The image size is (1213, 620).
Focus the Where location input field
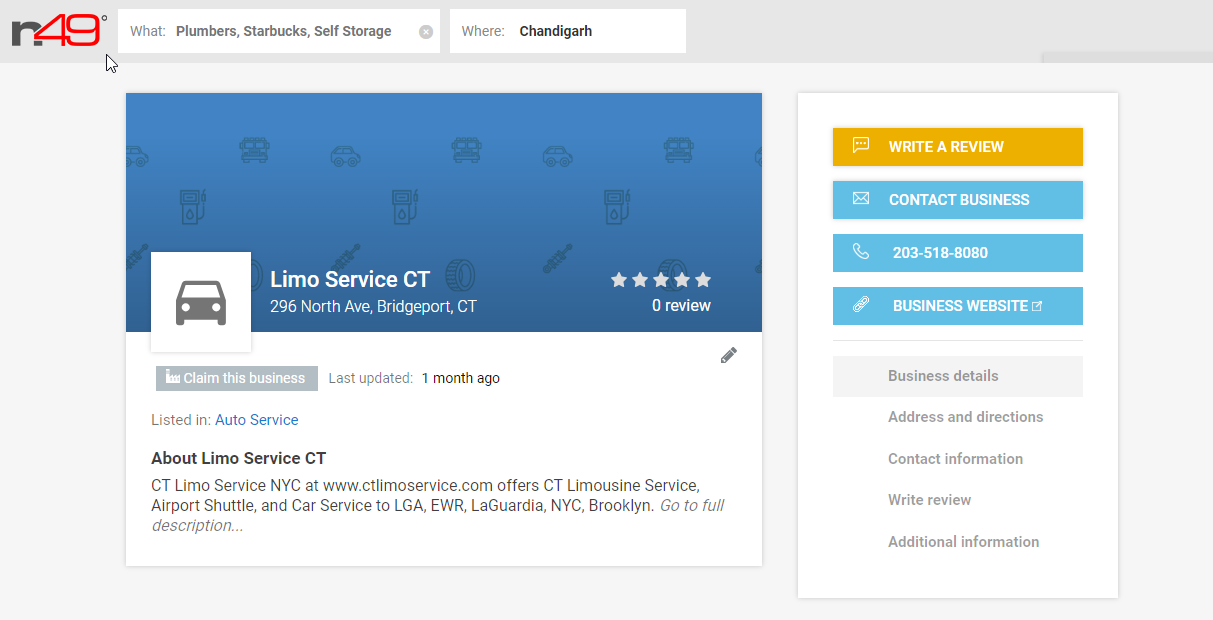[568, 31]
